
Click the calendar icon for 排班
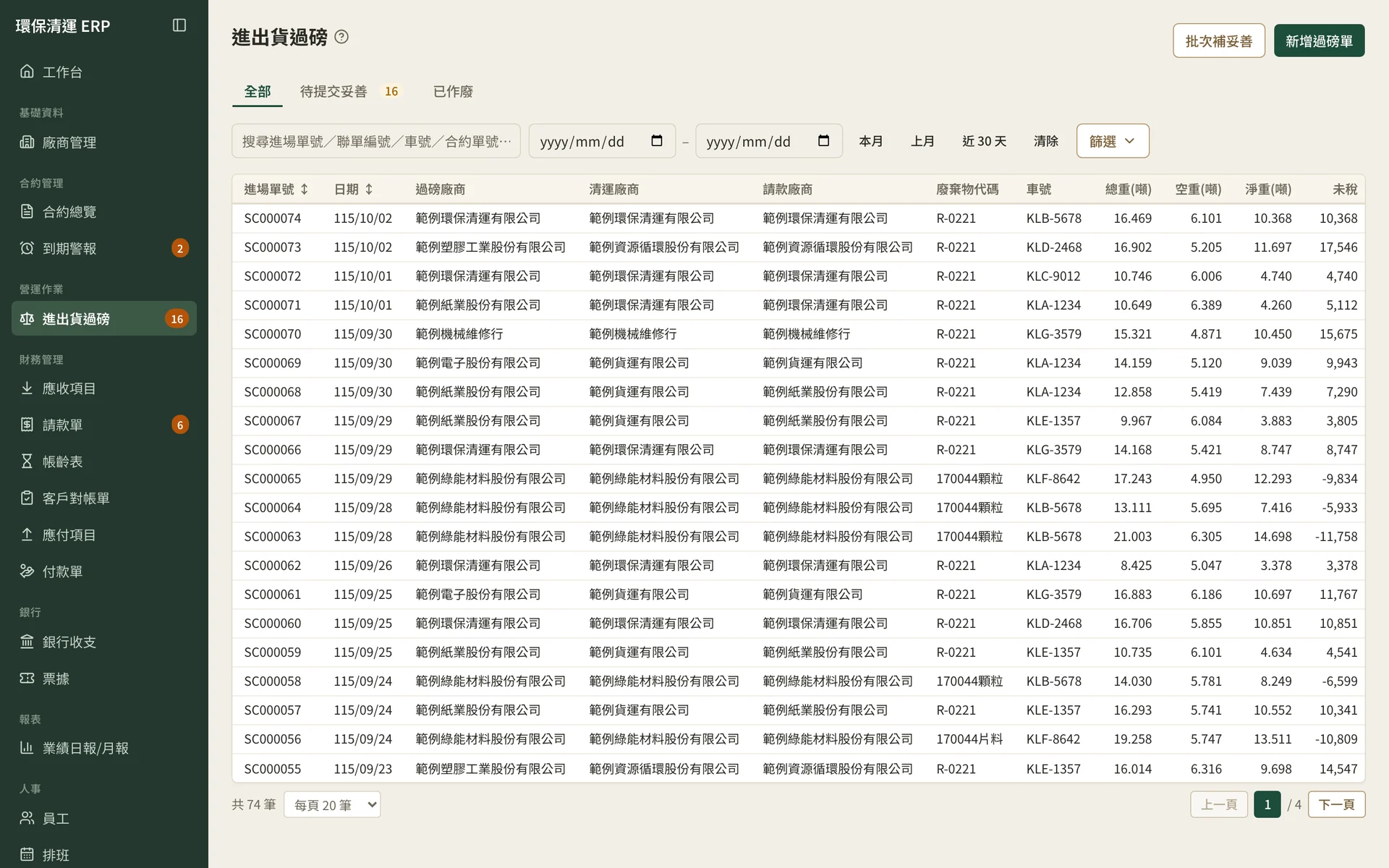(x=27, y=854)
